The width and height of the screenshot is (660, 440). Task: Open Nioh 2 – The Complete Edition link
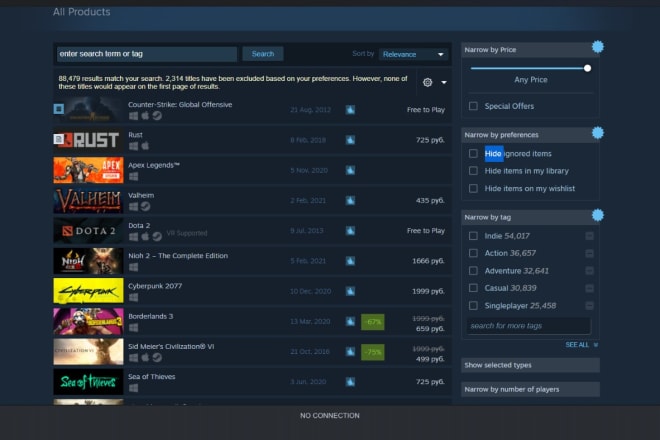[x=178, y=256]
